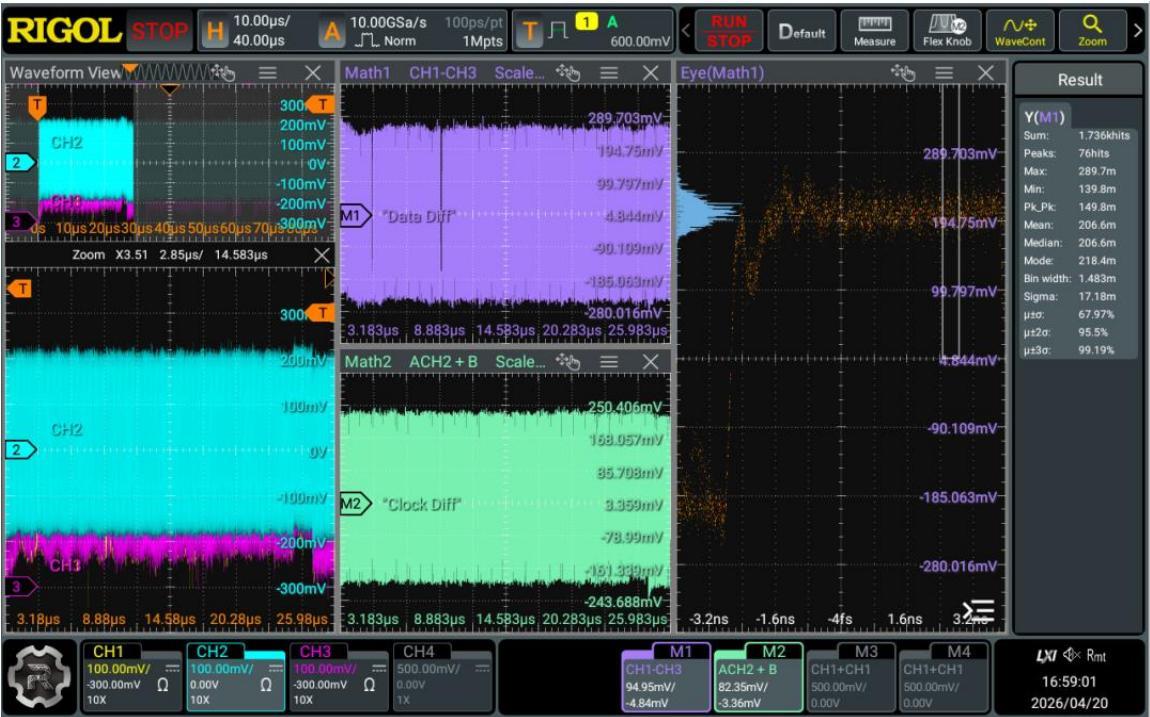1150x717 pixels.
Task: Open the Zoom function
Action: [x=1091, y=32]
